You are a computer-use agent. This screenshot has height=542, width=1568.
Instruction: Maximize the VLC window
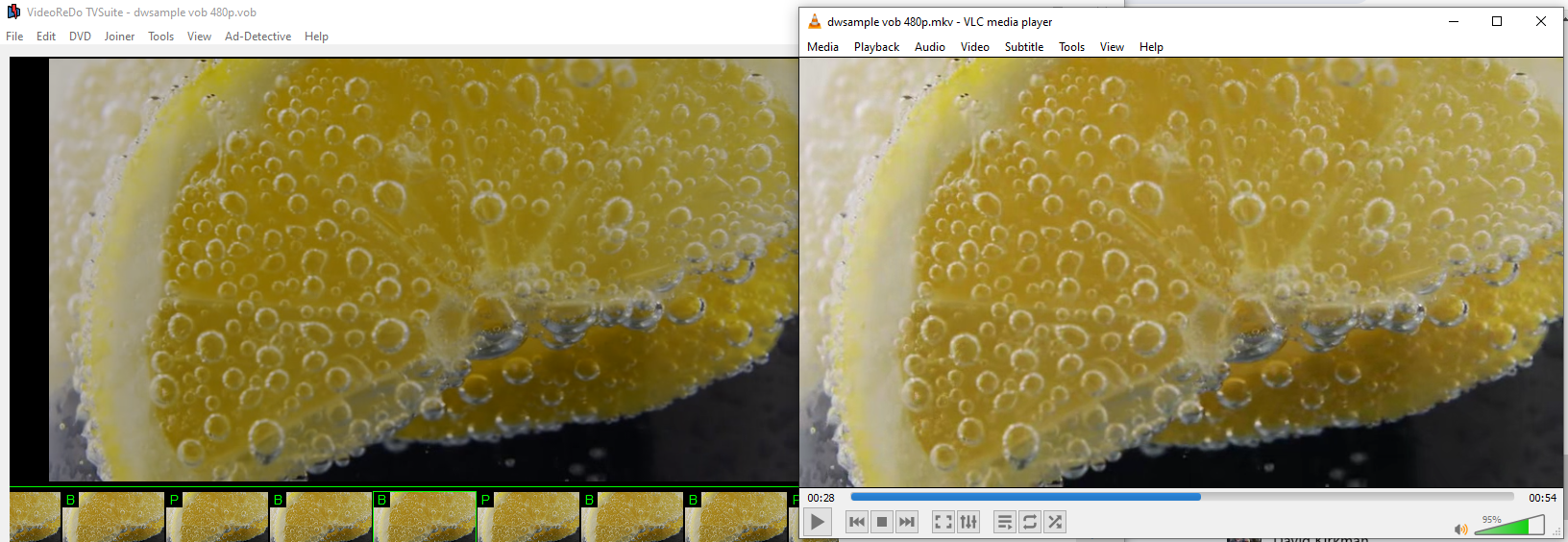[x=1497, y=21]
